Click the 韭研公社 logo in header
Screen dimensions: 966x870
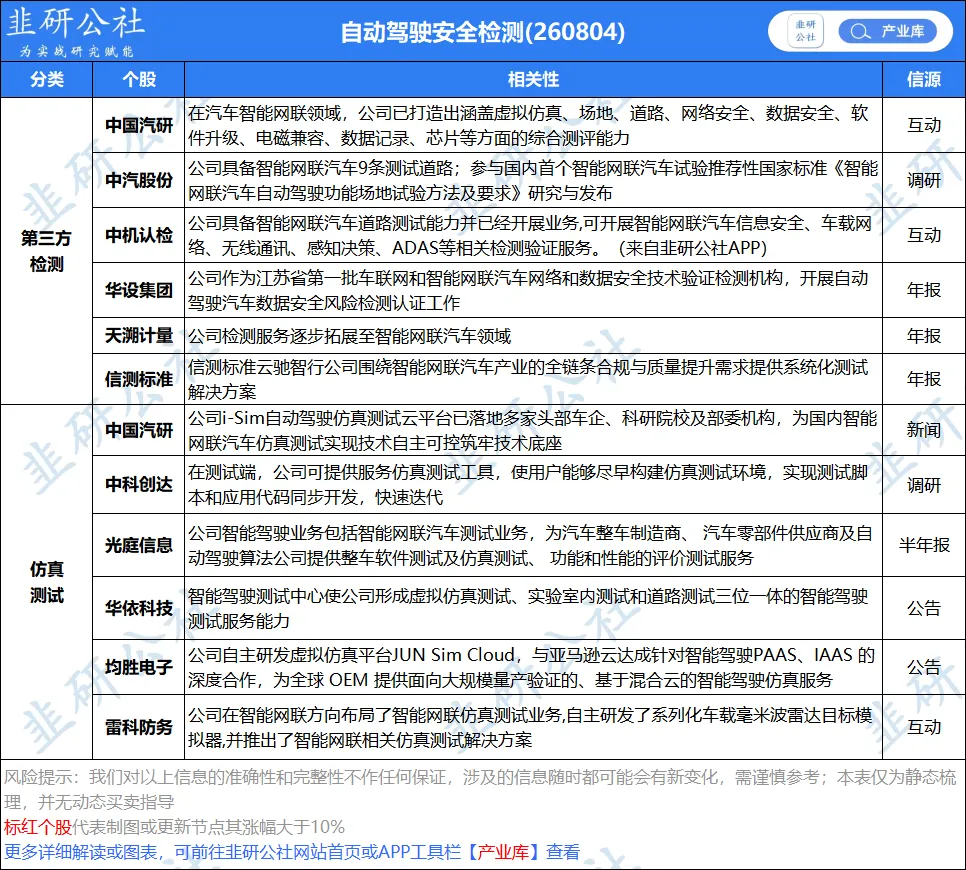click(x=75, y=31)
